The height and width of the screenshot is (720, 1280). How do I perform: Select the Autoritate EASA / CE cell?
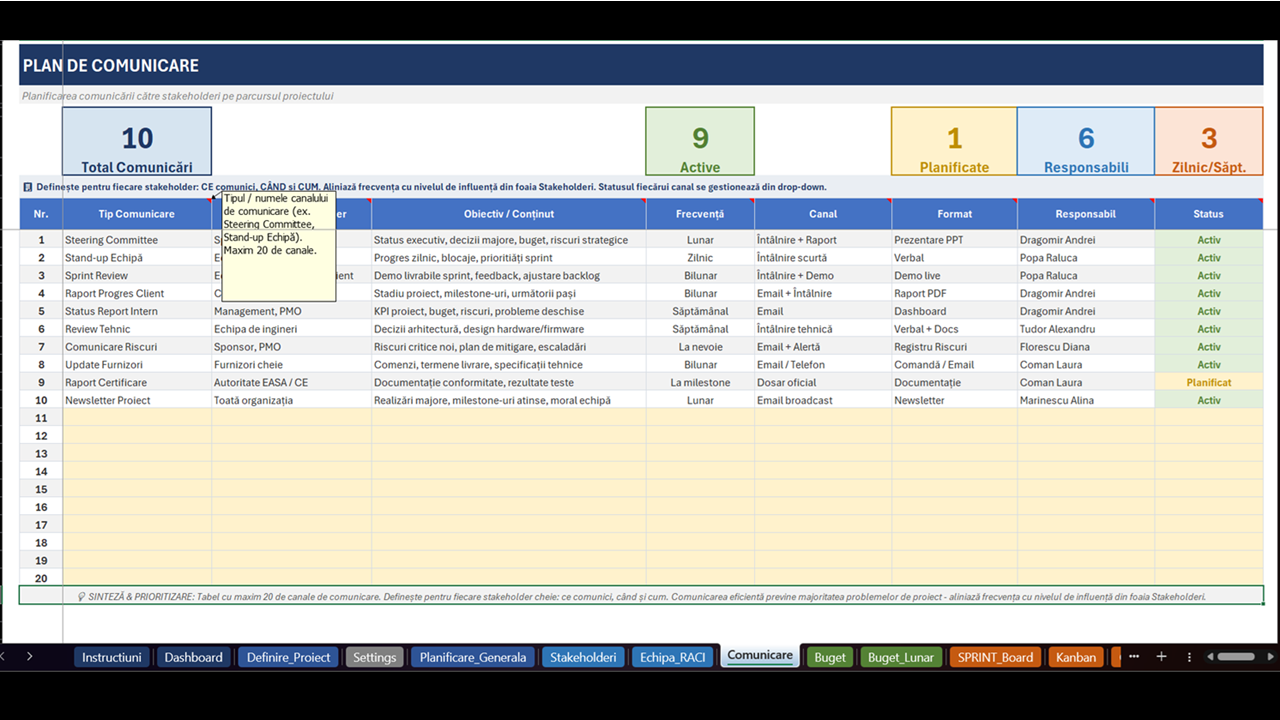(x=291, y=383)
